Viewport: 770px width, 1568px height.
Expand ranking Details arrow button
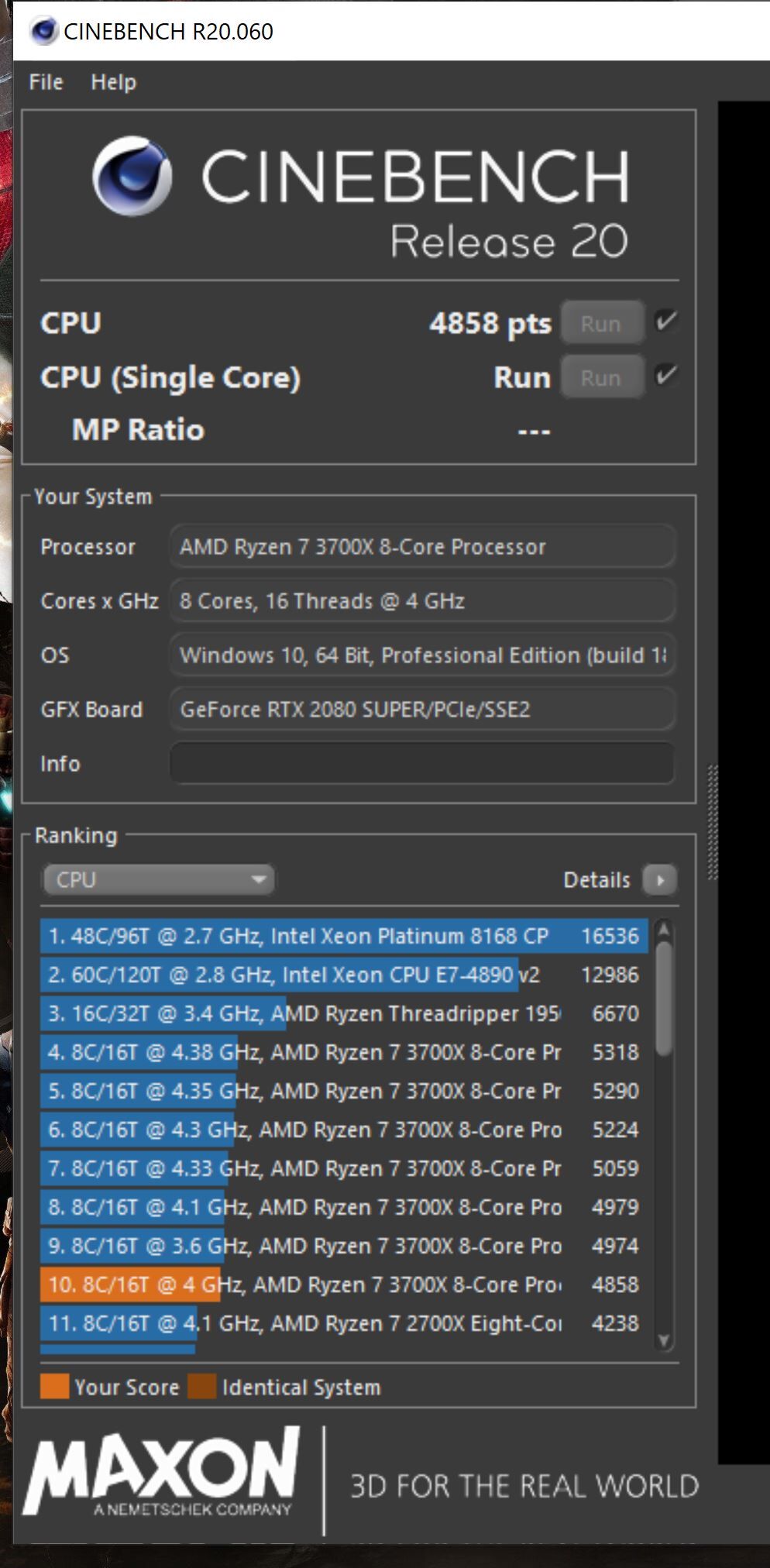coord(660,880)
